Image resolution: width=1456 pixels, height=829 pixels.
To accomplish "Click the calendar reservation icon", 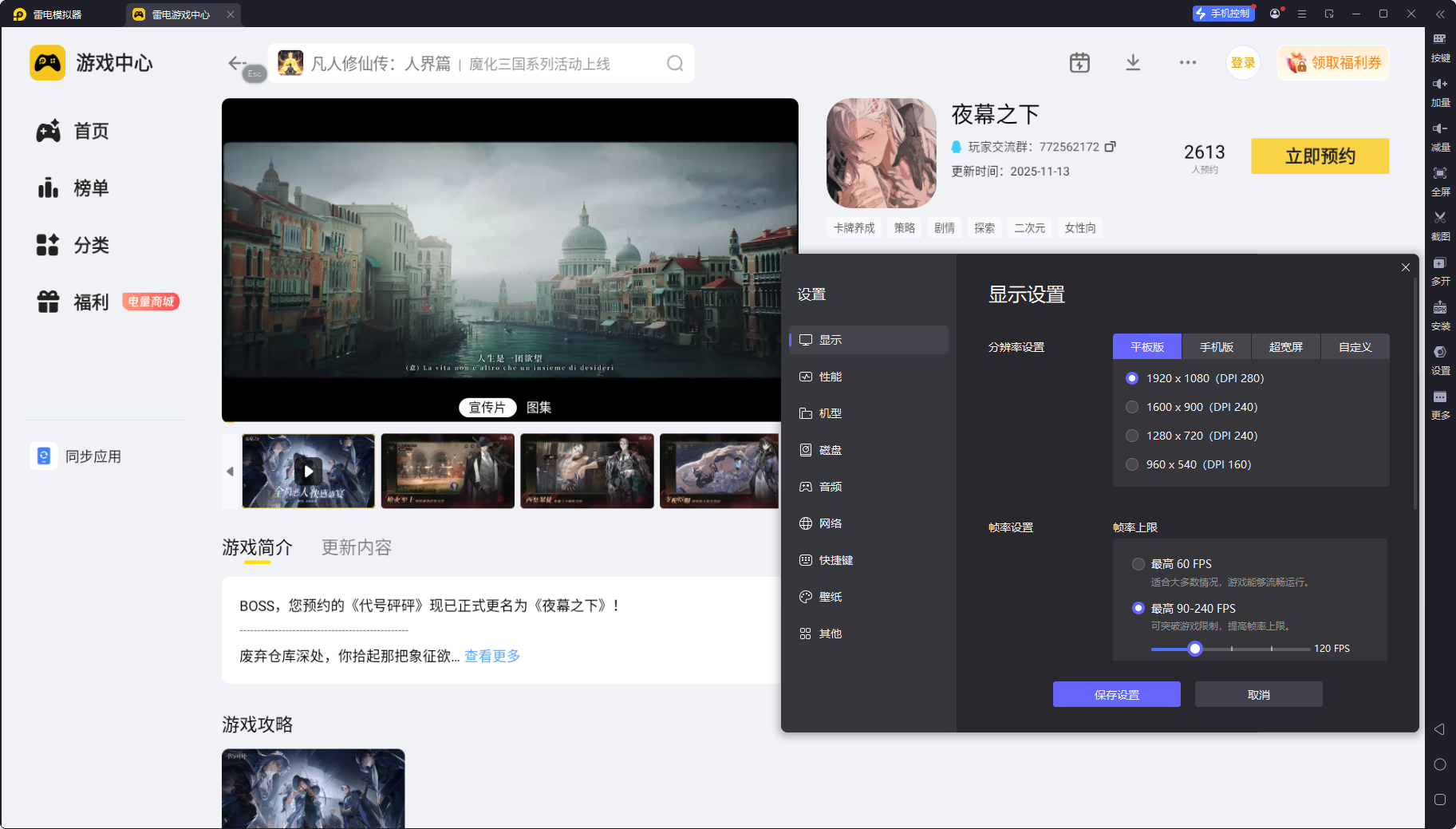I will click(x=1079, y=63).
